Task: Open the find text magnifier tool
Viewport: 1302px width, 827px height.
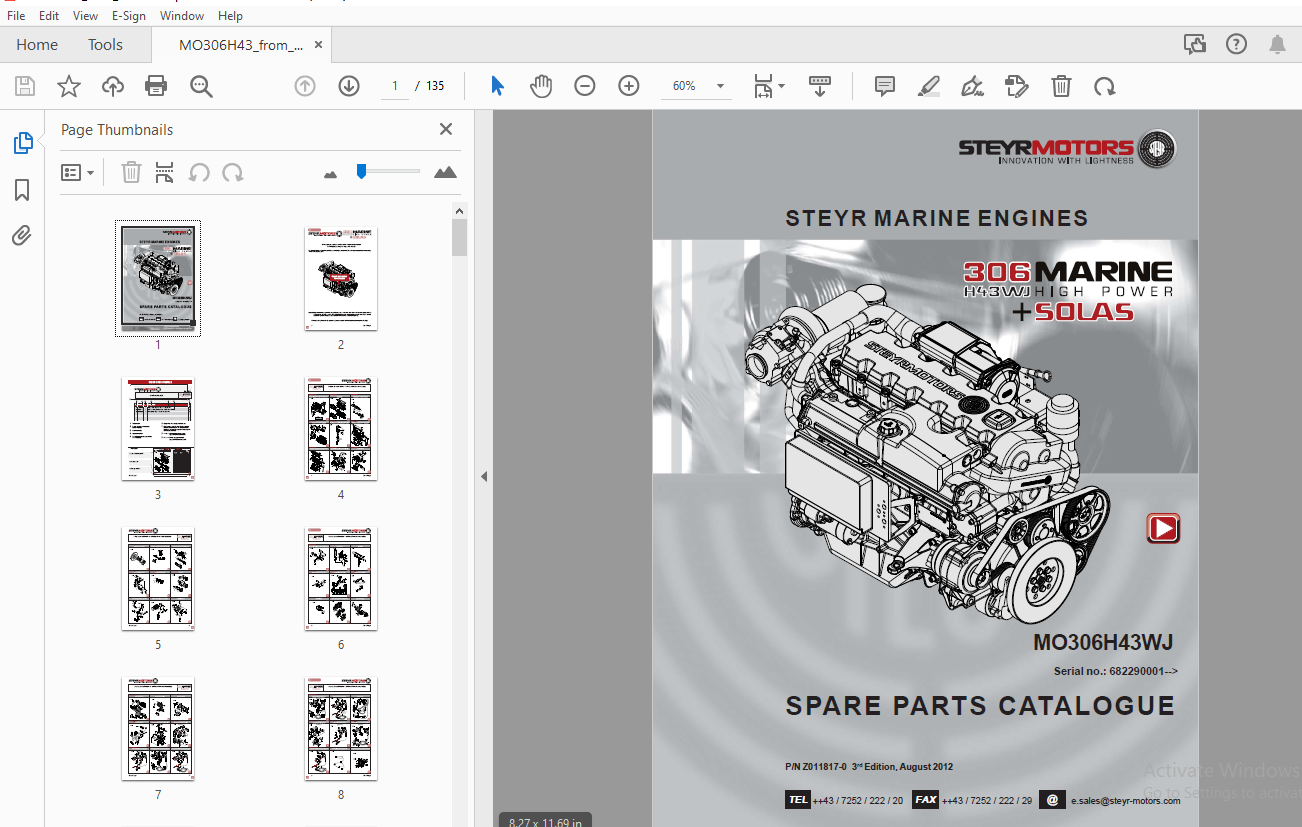Action: pyautogui.click(x=201, y=86)
